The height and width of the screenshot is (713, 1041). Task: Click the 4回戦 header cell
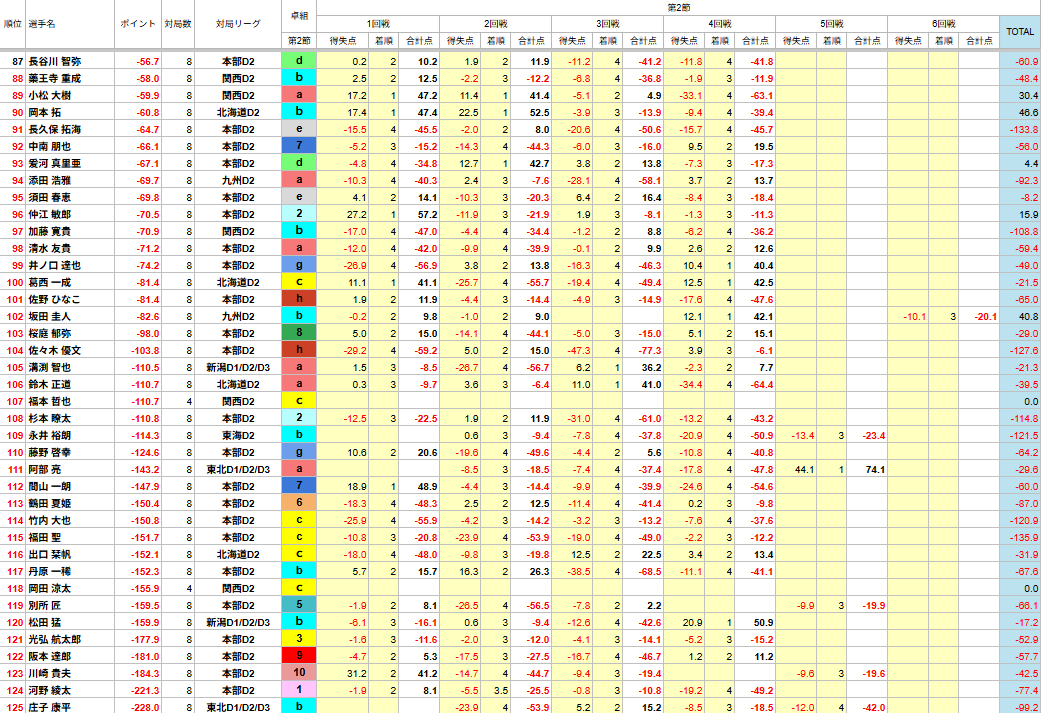(720, 24)
